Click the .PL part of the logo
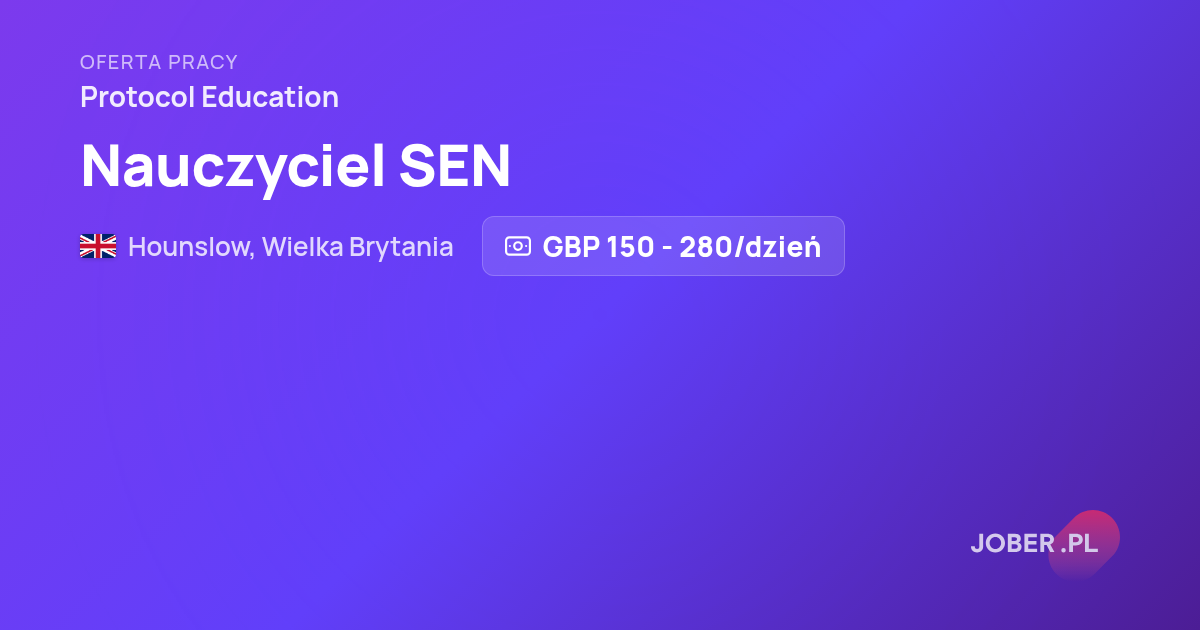The width and height of the screenshot is (1200, 630). coord(1080,543)
